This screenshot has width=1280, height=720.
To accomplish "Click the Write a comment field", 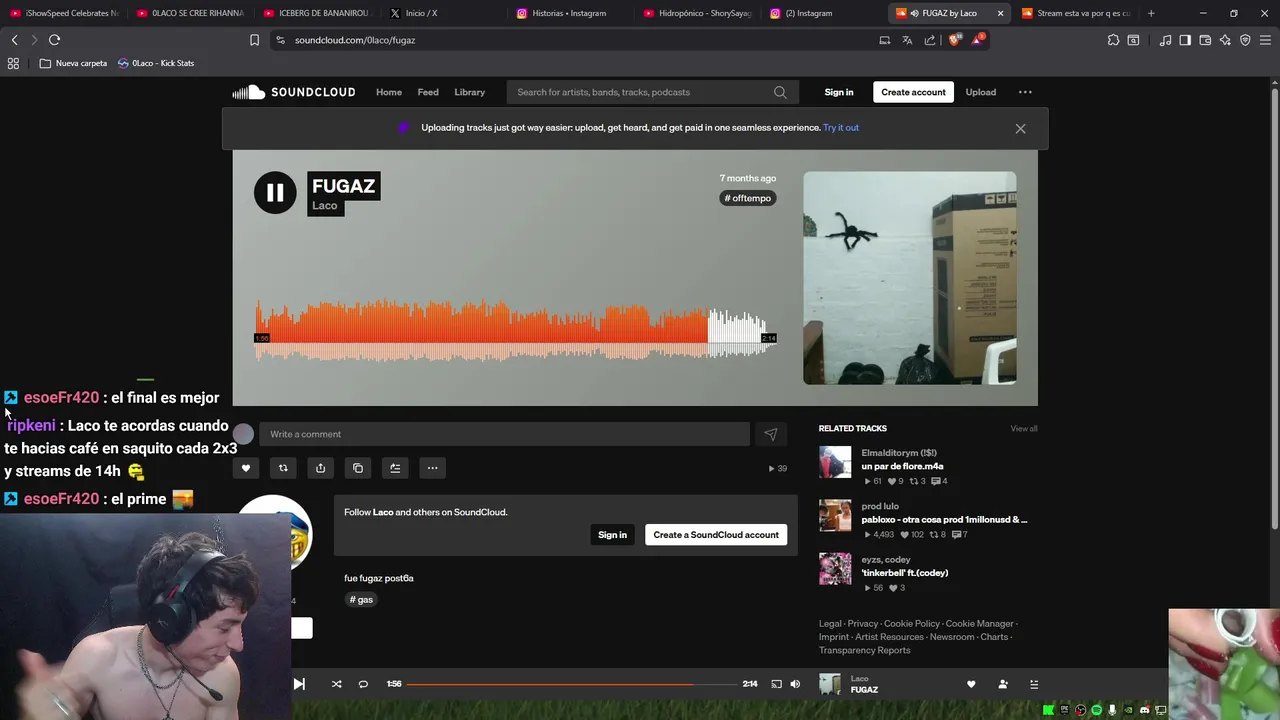I will 504,434.
